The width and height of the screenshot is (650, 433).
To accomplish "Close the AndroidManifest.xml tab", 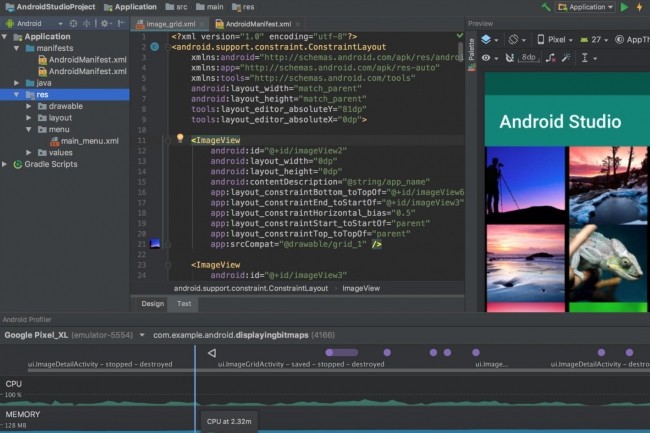I will [298, 24].
